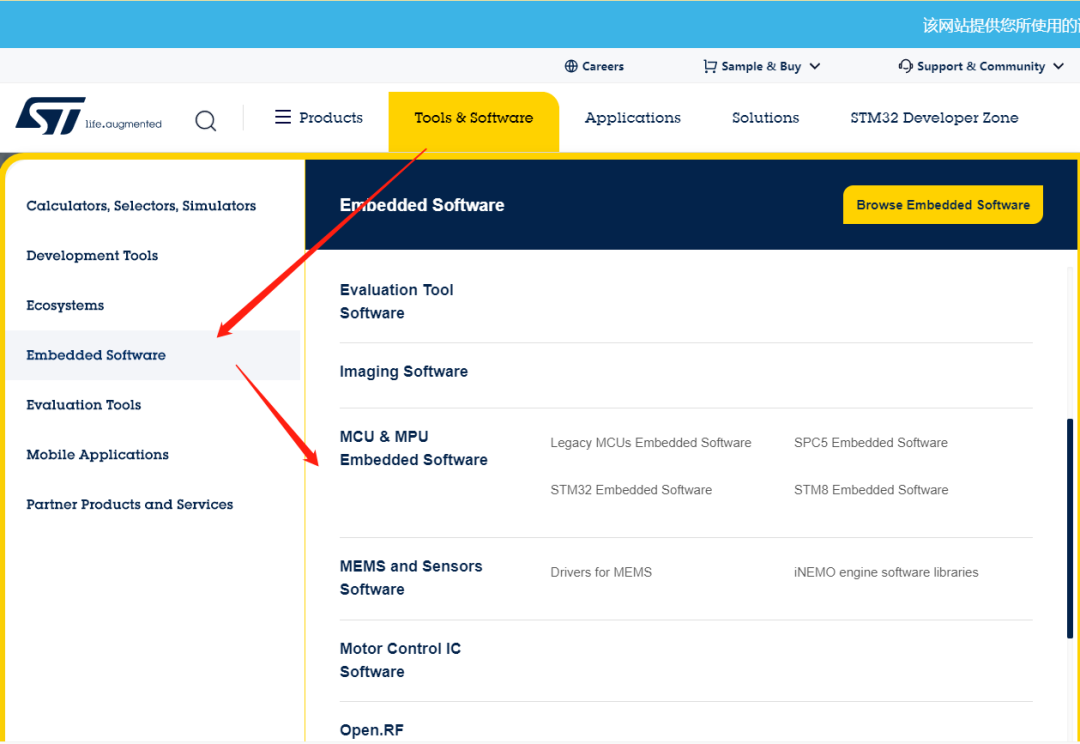Open SPC5 Embedded Software link
The height and width of the screenshot is (744, 1080).
(871, 442)
